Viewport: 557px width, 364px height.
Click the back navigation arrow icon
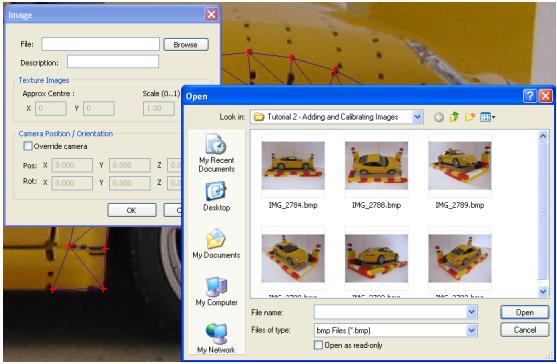click(439, 117)
